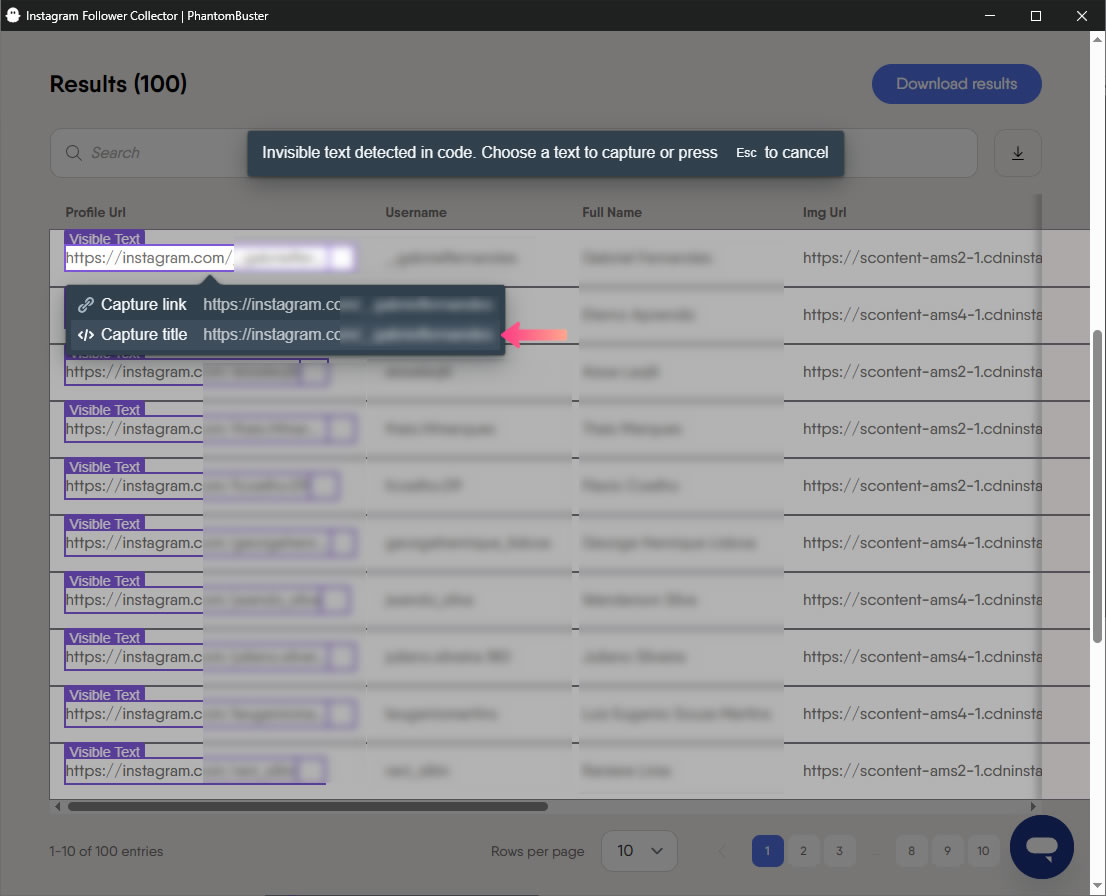This screenshot has height=896, width=1106.
Task: Click the download arrow icon beside the search bar
Action: pos(1017,153)
